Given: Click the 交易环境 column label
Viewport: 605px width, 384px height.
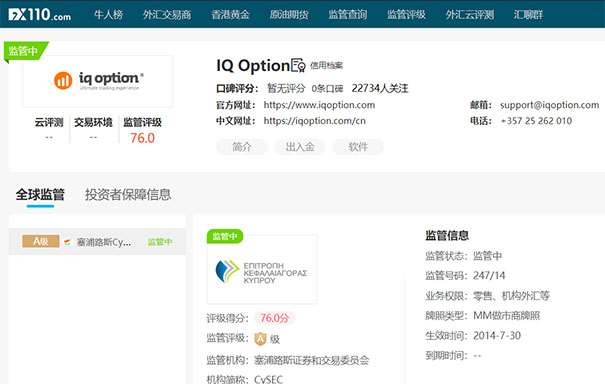Looking at the screenshot, I should [93, 122].
